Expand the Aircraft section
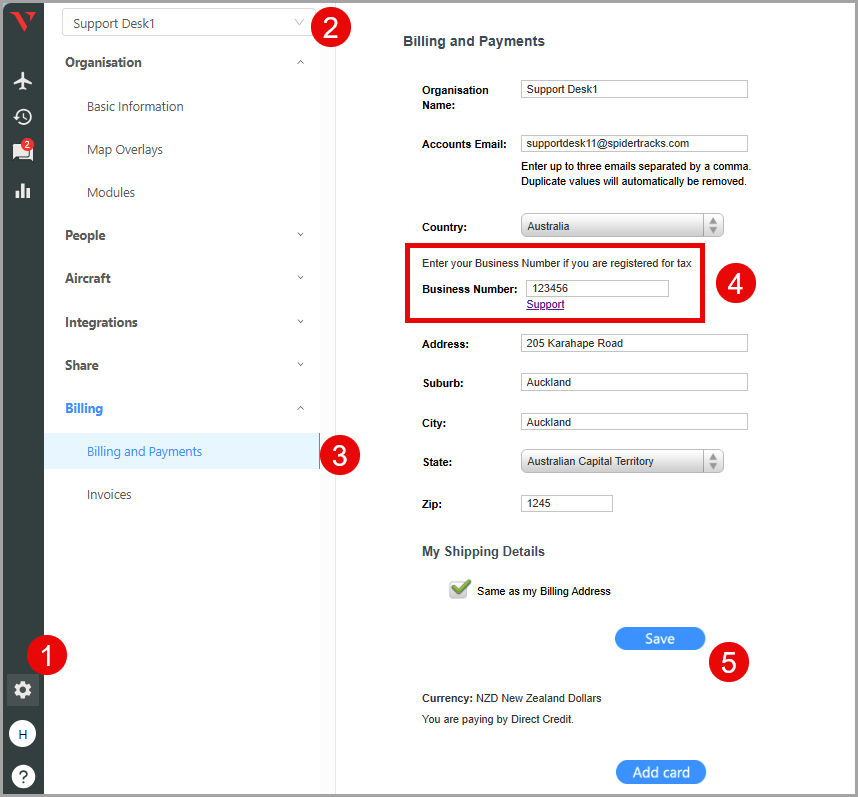858x797 pixels. [x=185, y=278]
